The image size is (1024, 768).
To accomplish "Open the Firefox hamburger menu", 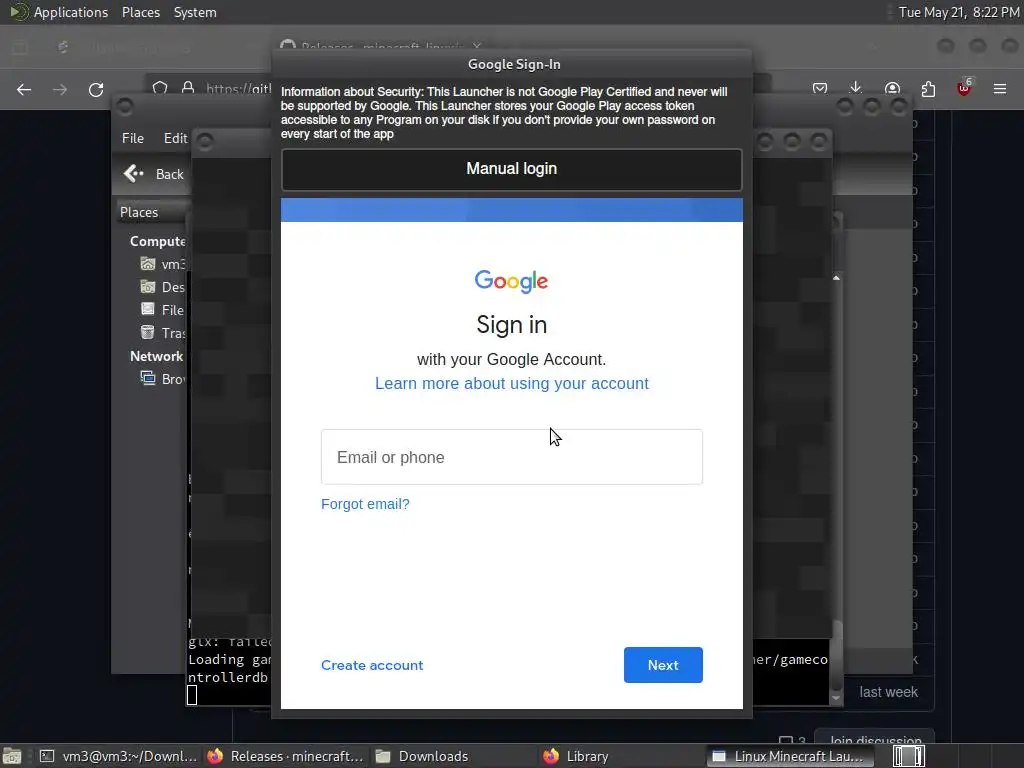I will (1000, 89).
